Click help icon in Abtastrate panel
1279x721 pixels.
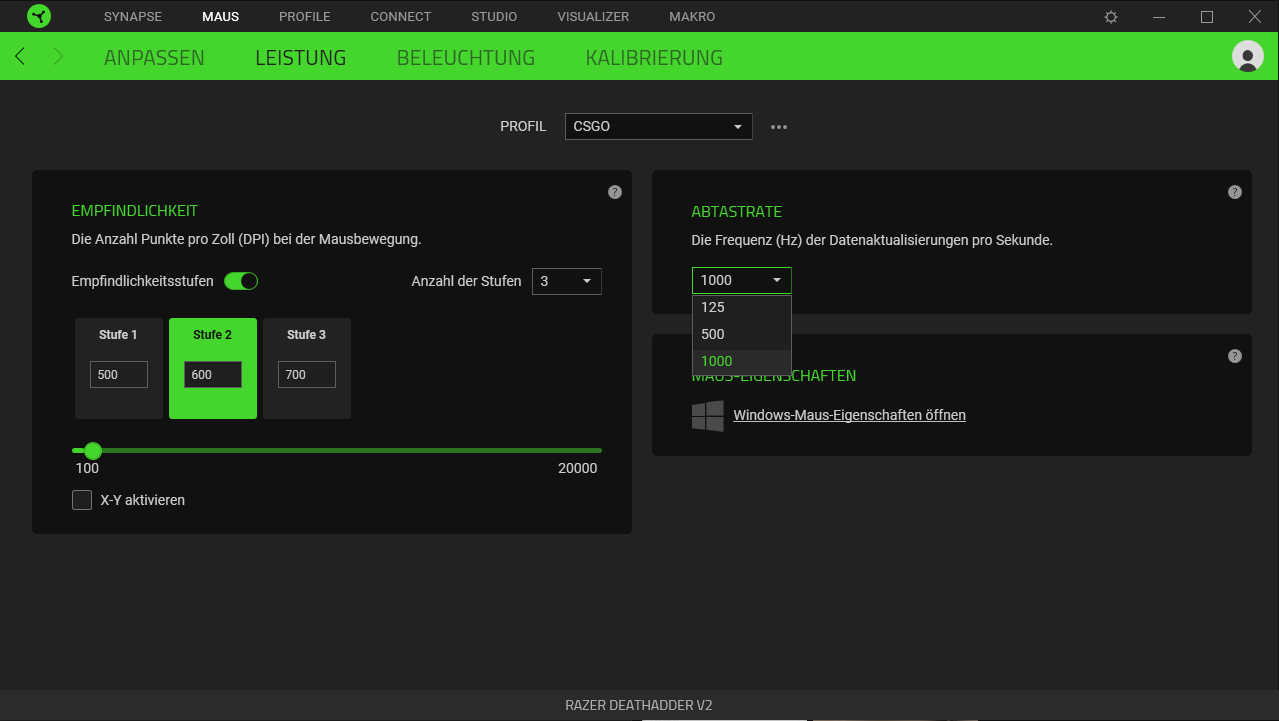tap(1235, 192)
